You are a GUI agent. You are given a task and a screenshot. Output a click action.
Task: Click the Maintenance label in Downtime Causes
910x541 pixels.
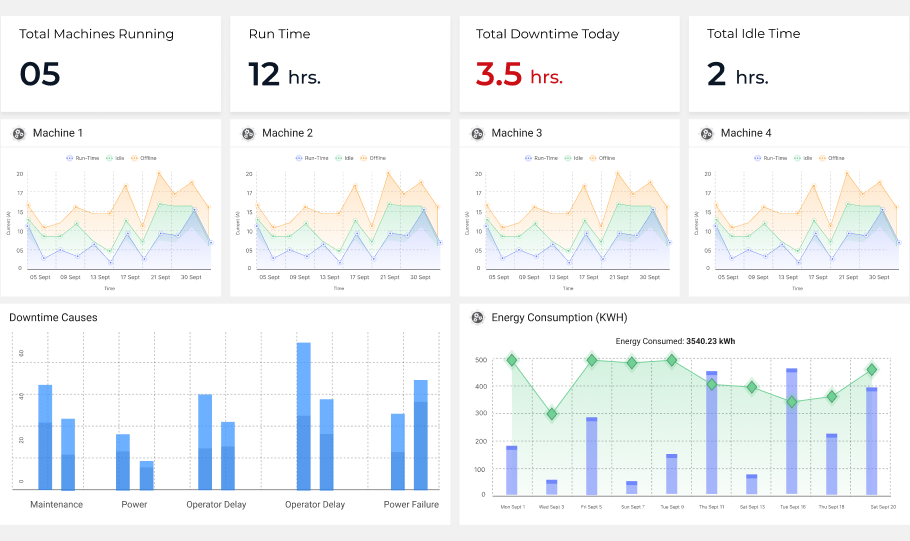(57, 505)
